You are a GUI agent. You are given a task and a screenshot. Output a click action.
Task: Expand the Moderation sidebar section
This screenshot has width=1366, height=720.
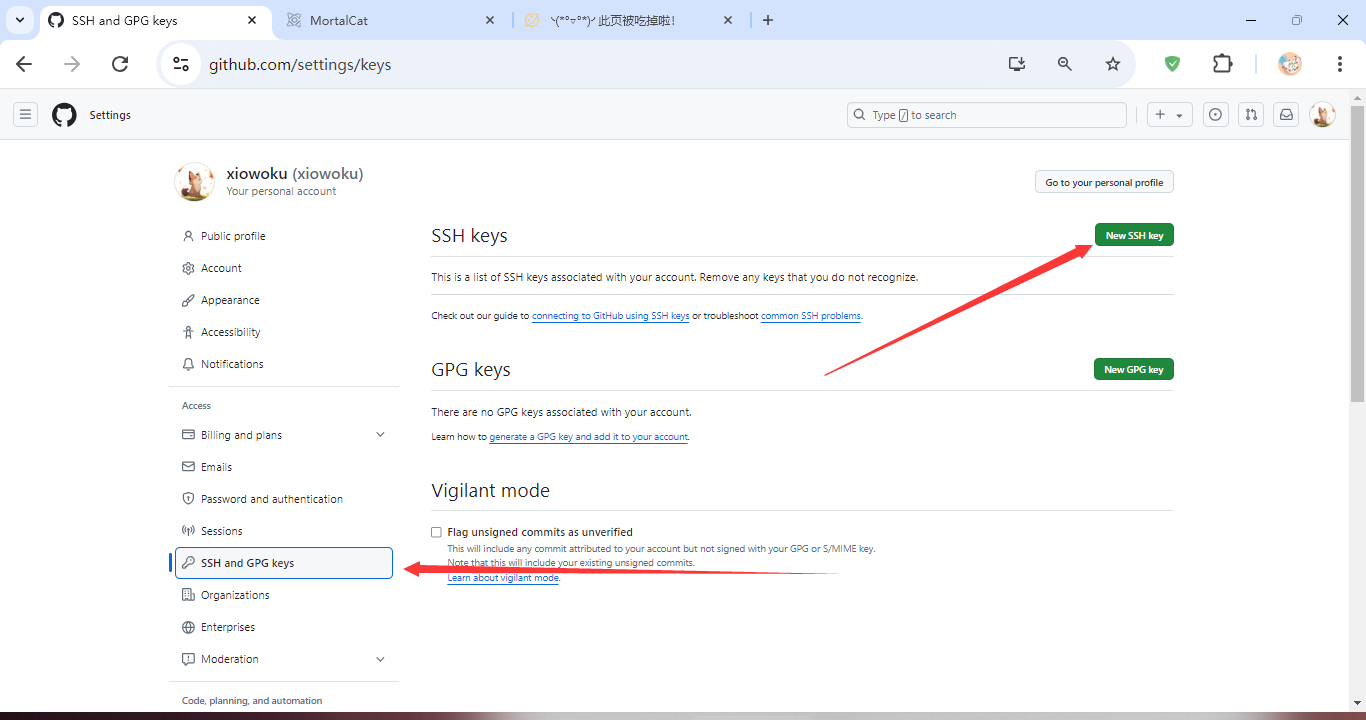click(x=380, y=659)
